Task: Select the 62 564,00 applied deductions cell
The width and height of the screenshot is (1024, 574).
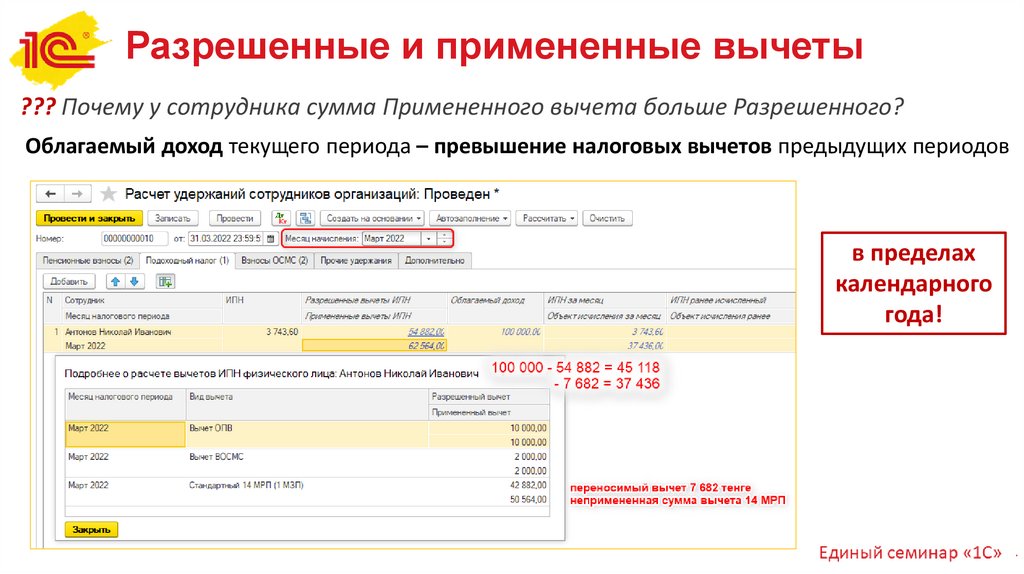Action: (x=374, y=345)
